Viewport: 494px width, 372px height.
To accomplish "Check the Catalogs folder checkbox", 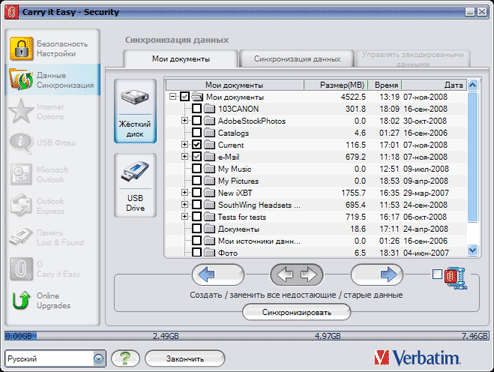I will click(x=197, y=132).
